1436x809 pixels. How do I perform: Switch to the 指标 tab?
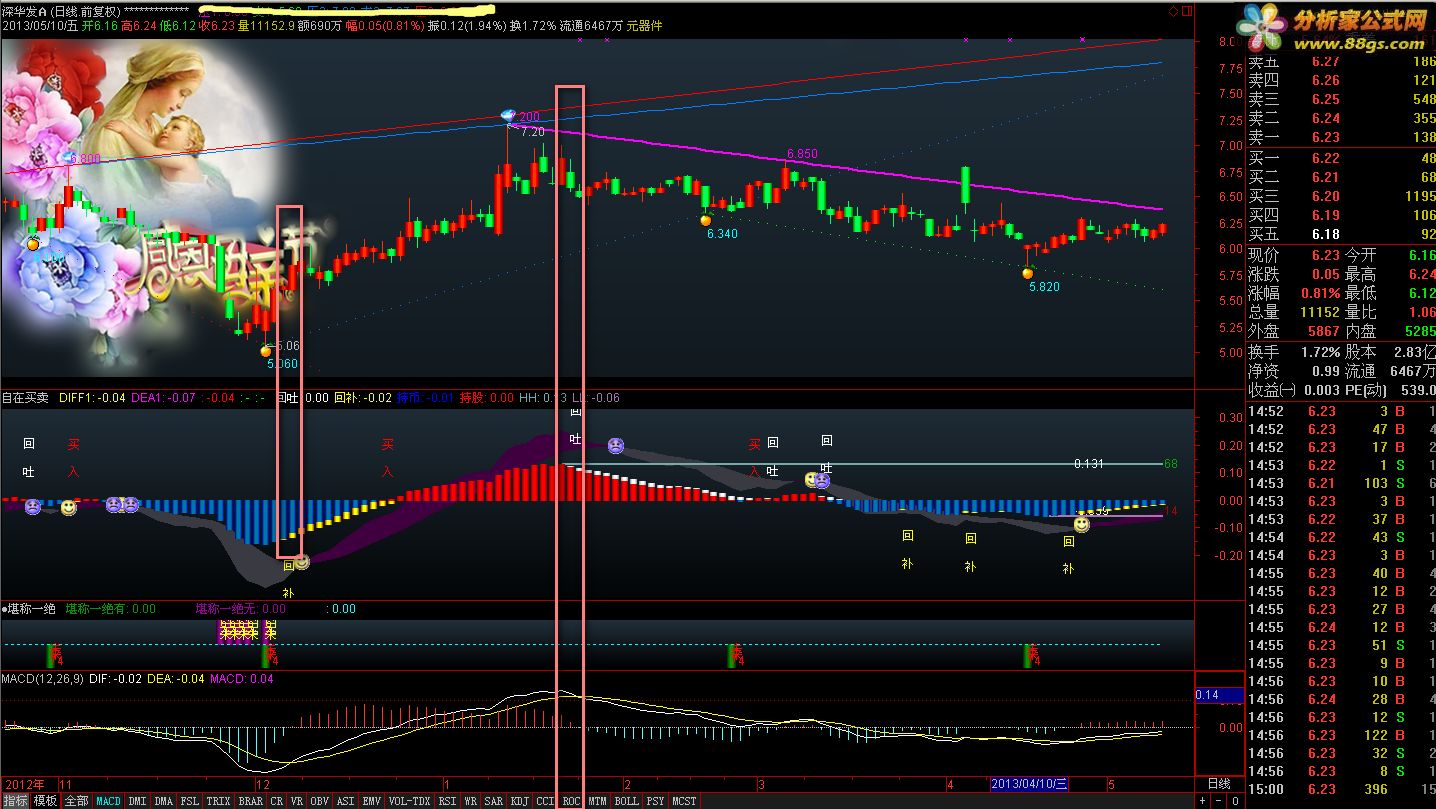(15, 801)
